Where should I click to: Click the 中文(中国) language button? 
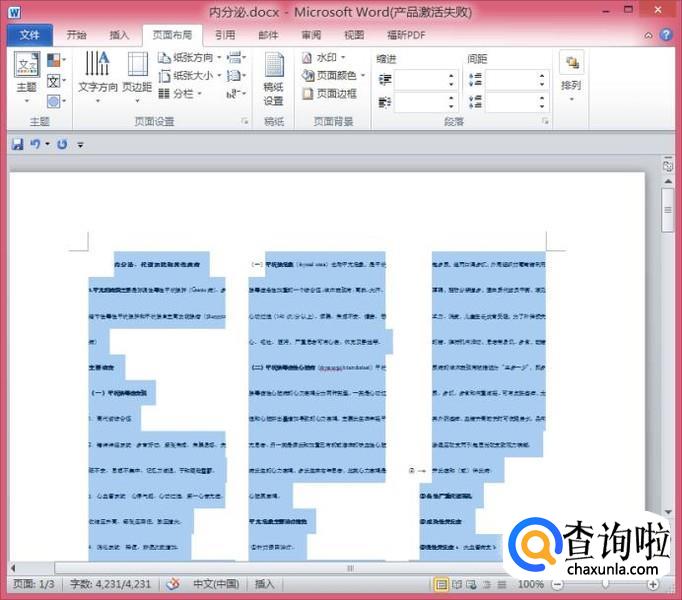[x=215, y=584]
